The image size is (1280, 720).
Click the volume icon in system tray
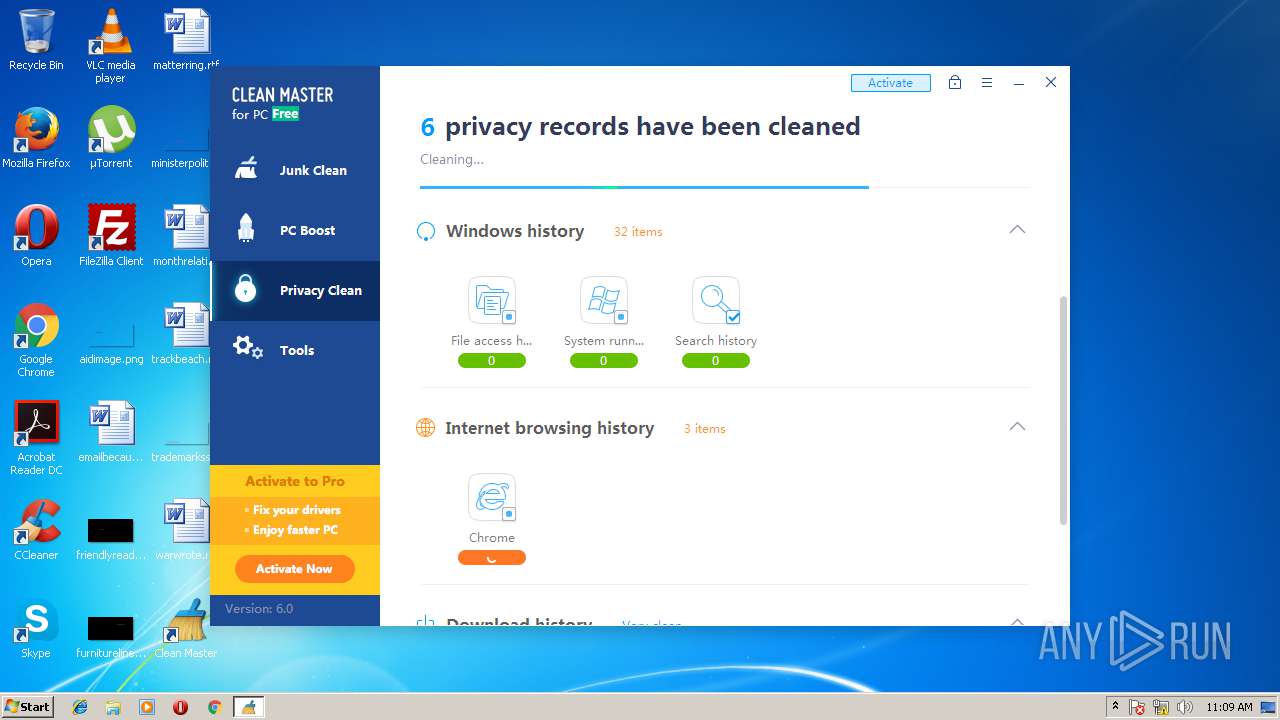pos(1185,707)
